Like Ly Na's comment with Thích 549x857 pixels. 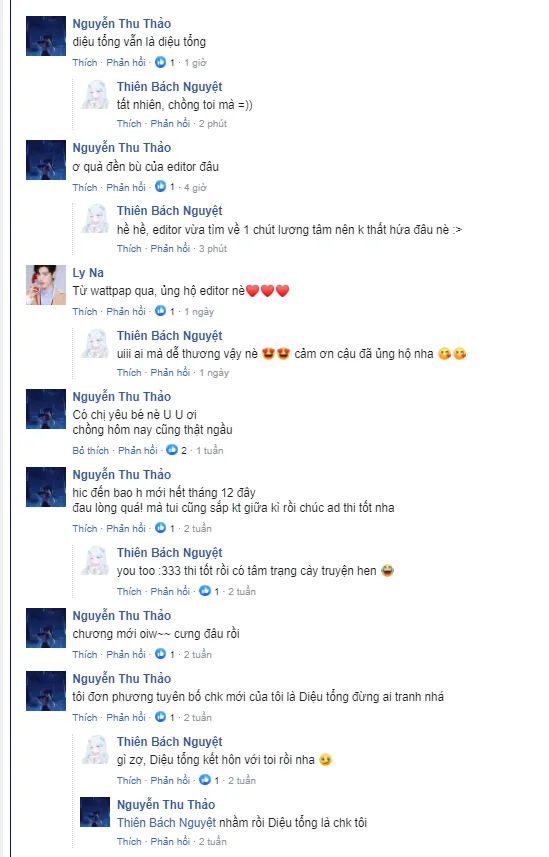pyautogui.click(x=85, y=312)
